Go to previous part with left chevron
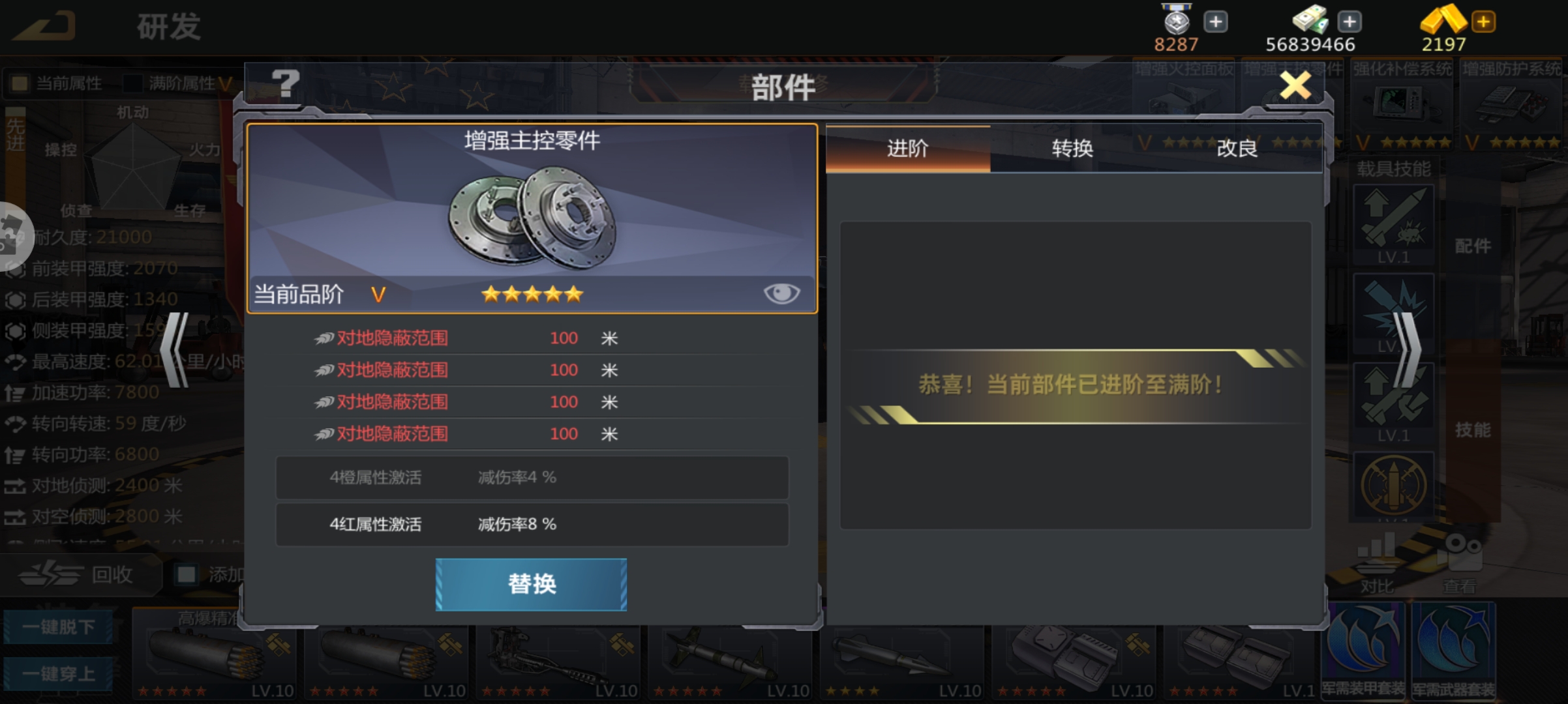The image size is (1568, 704). (x=175, y=350)
